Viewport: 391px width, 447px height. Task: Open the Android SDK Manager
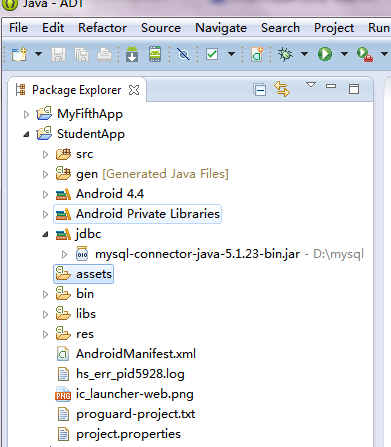[x=132, y=54]
